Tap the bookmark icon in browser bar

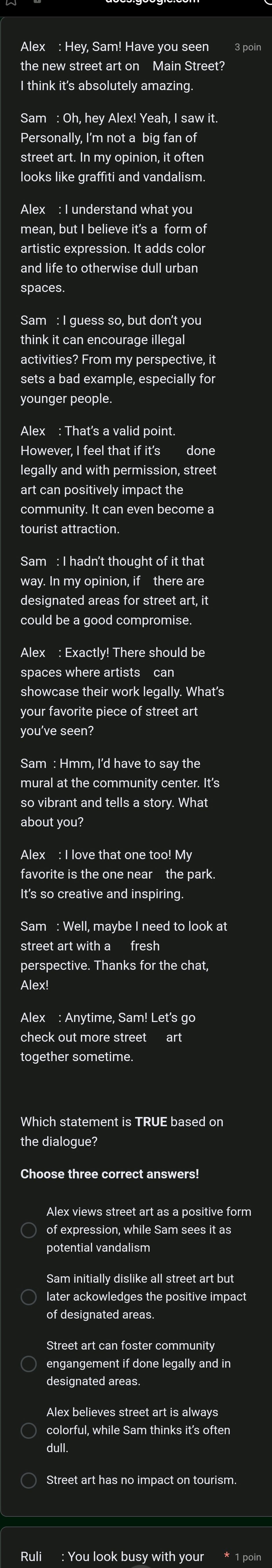10,2
